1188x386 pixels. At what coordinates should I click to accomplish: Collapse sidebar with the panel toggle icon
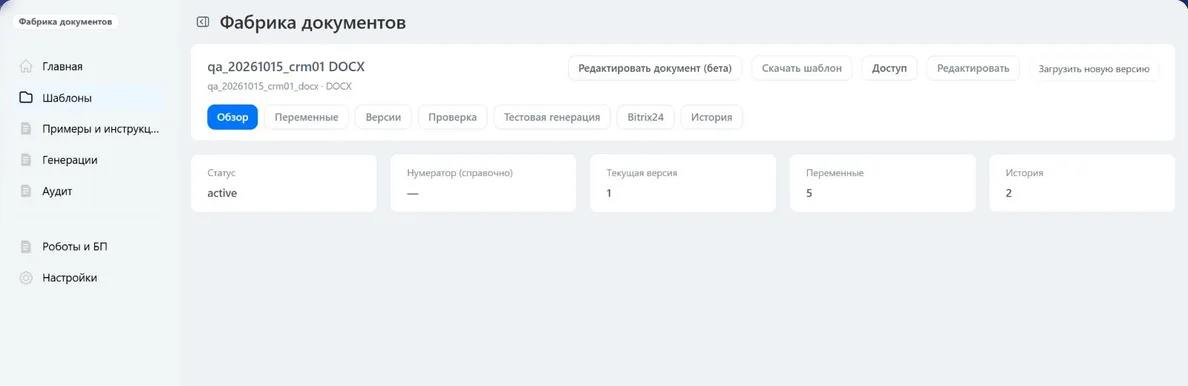pyautogui.click(x=202, y=22)
